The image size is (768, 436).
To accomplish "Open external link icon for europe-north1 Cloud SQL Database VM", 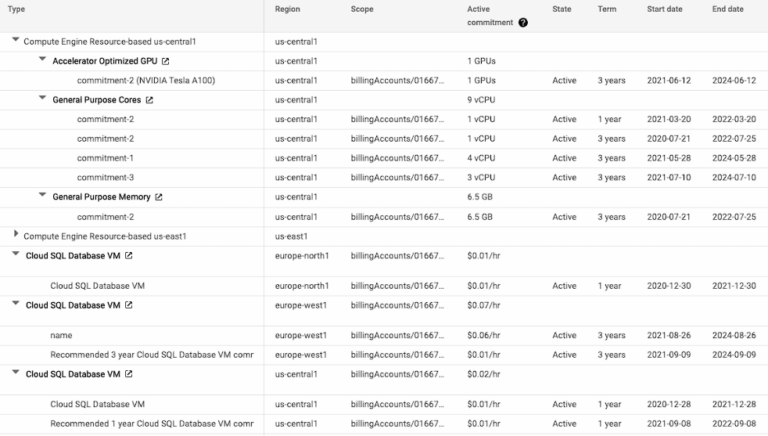I will tap(128, 256).
